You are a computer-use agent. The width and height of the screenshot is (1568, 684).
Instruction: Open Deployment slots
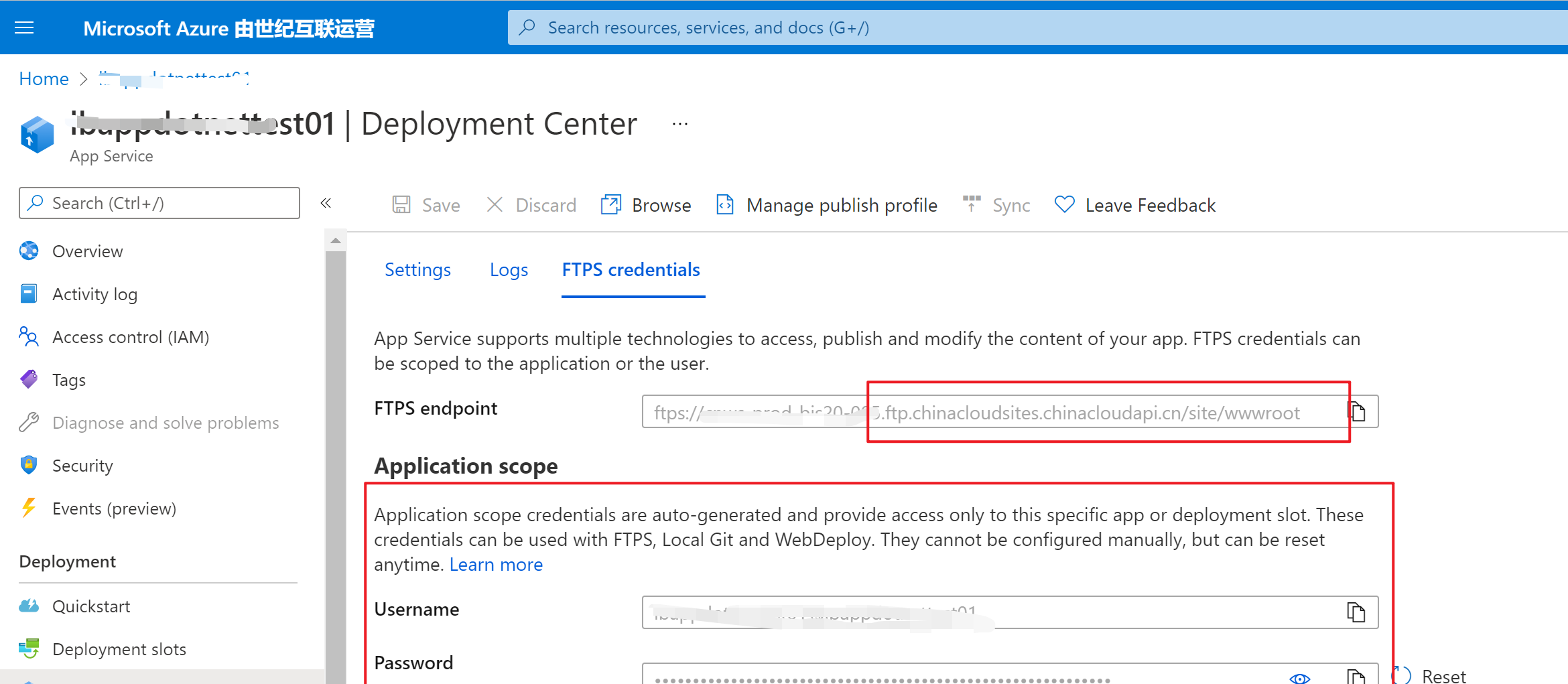119,649
